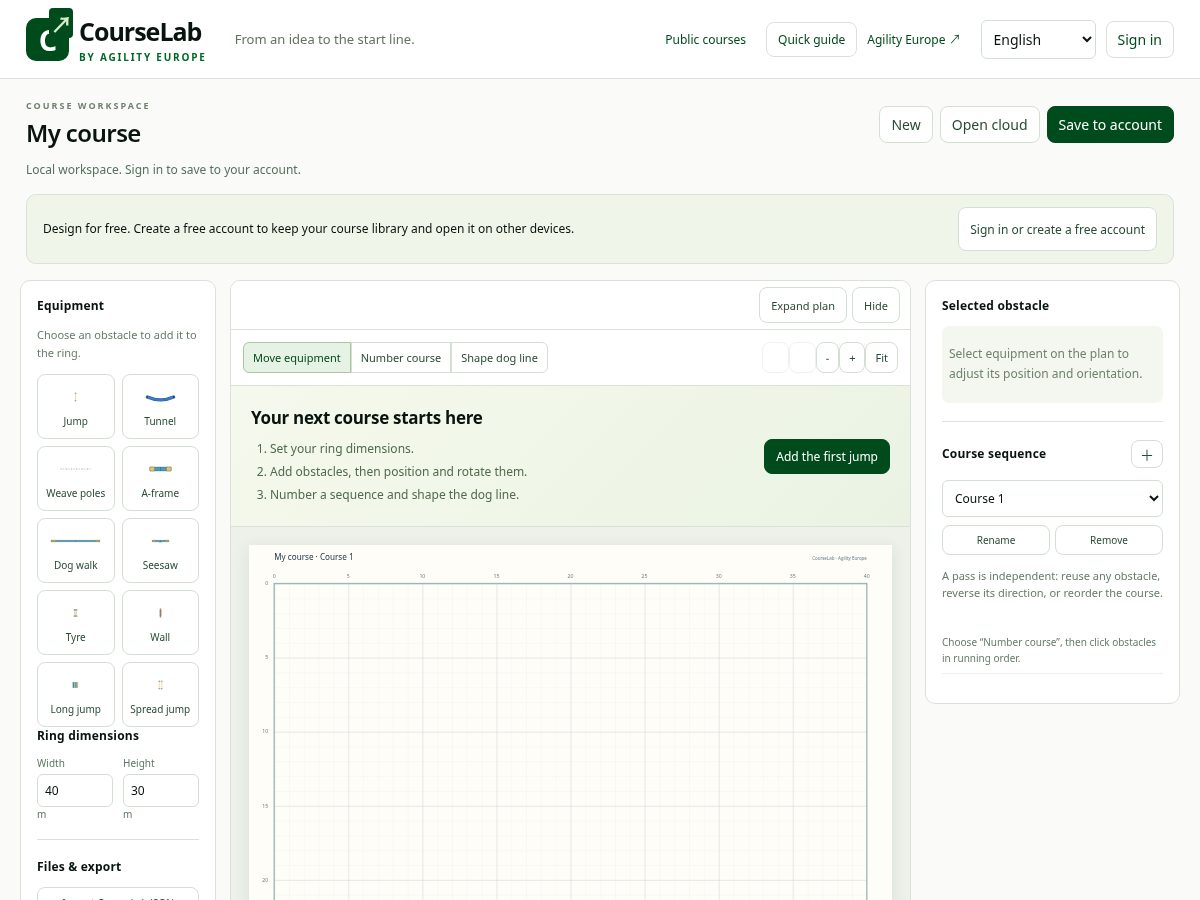Viewport: 1200px width, 900px height.
Task: Click 'Your next course starts here' heading
Action: point(367,418)
